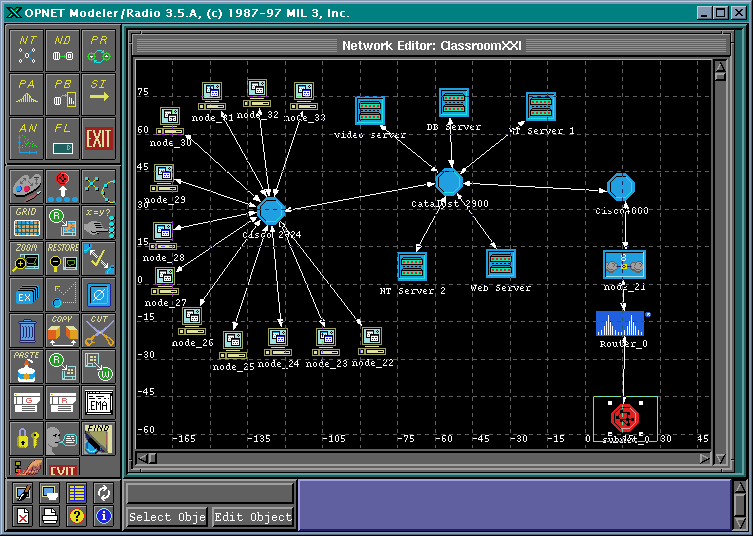Viewport: 753px width, 536px height.
Task: Click the RESTORE zoom tool
Action: click(x=63, y=257)
